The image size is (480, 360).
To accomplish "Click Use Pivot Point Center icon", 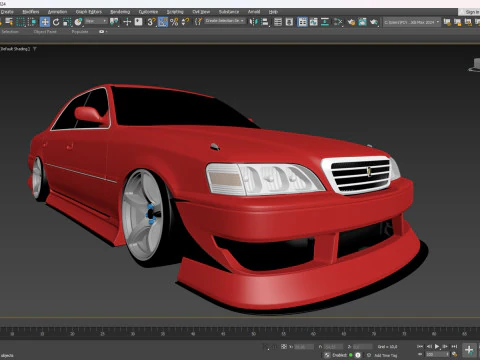I will click(x=114, y=22).
